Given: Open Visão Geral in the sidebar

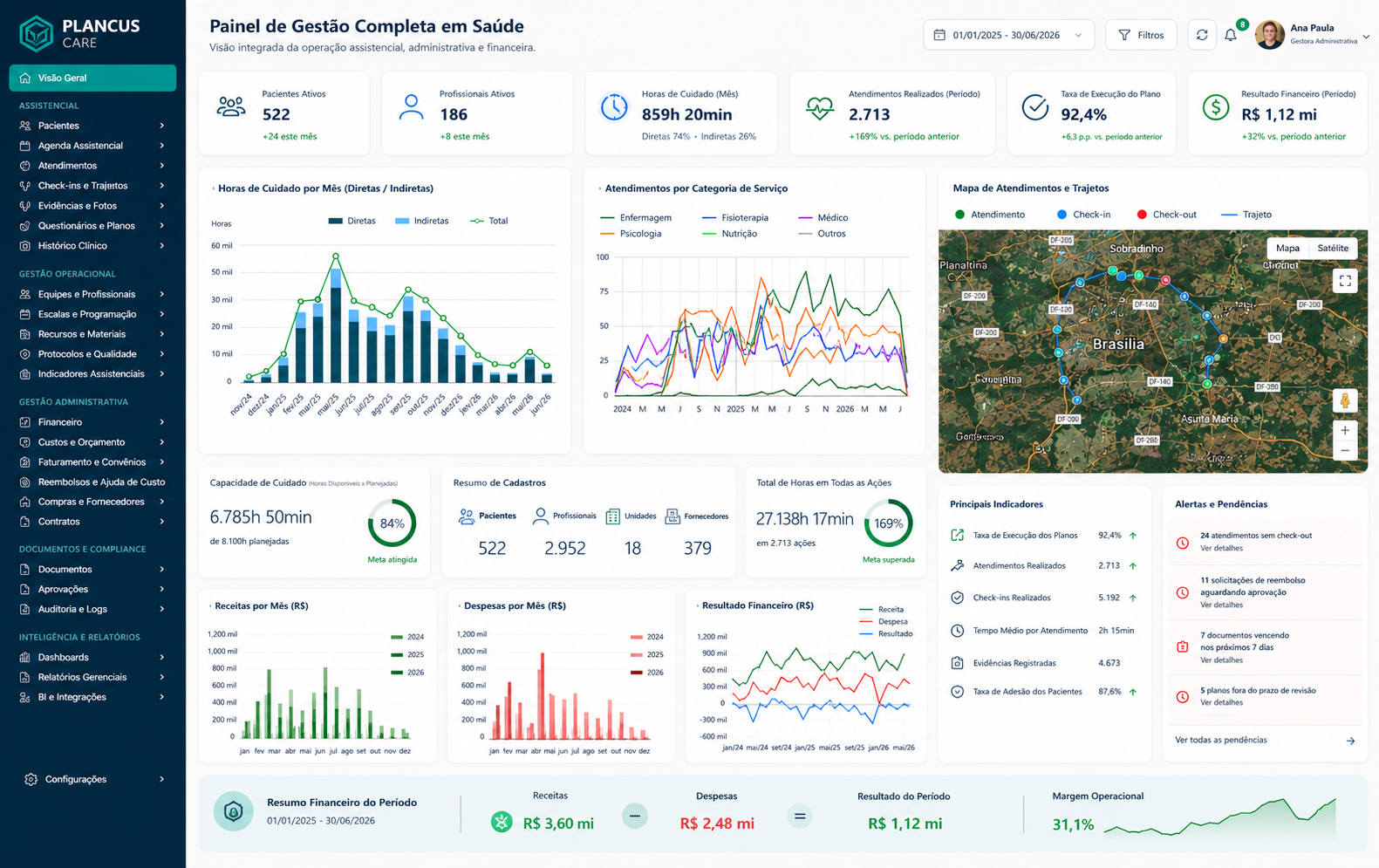Looking at the screenshot, I should click(x=92, y=78).
